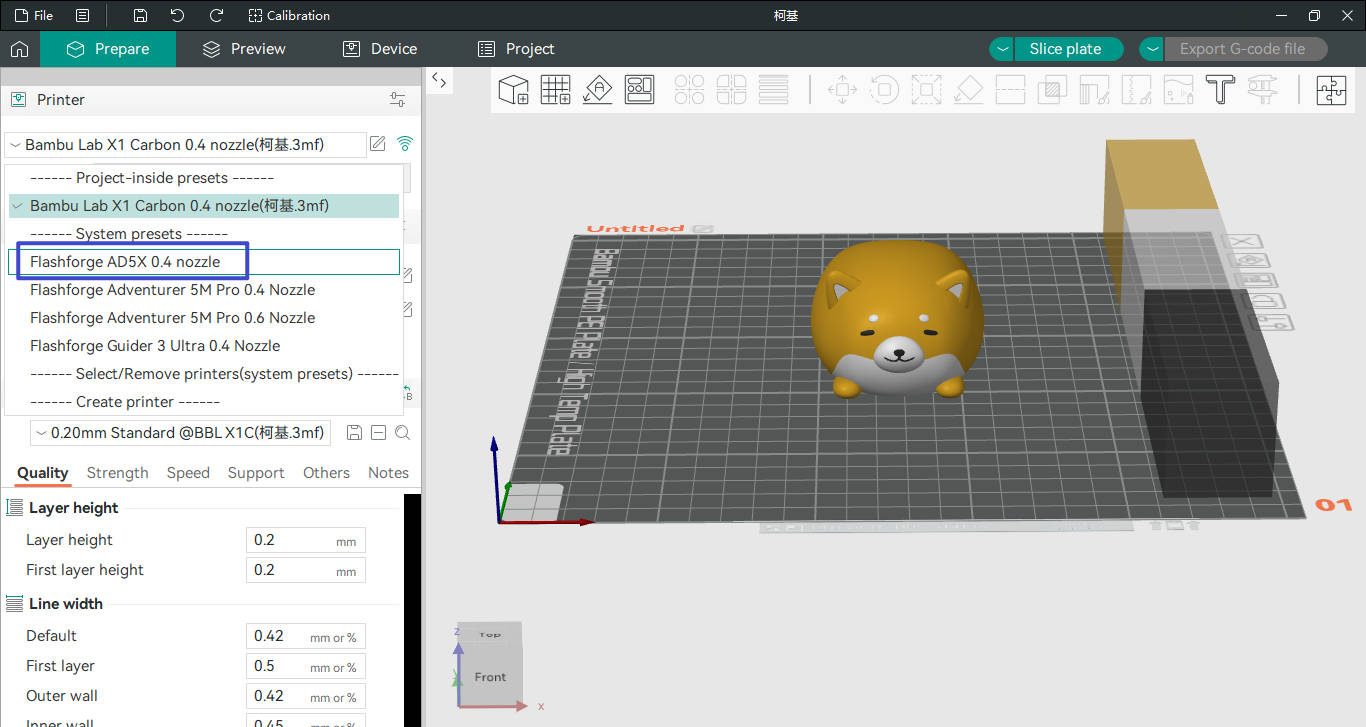
Task: Click the remove plate X icon
Action: point(1243,242)
